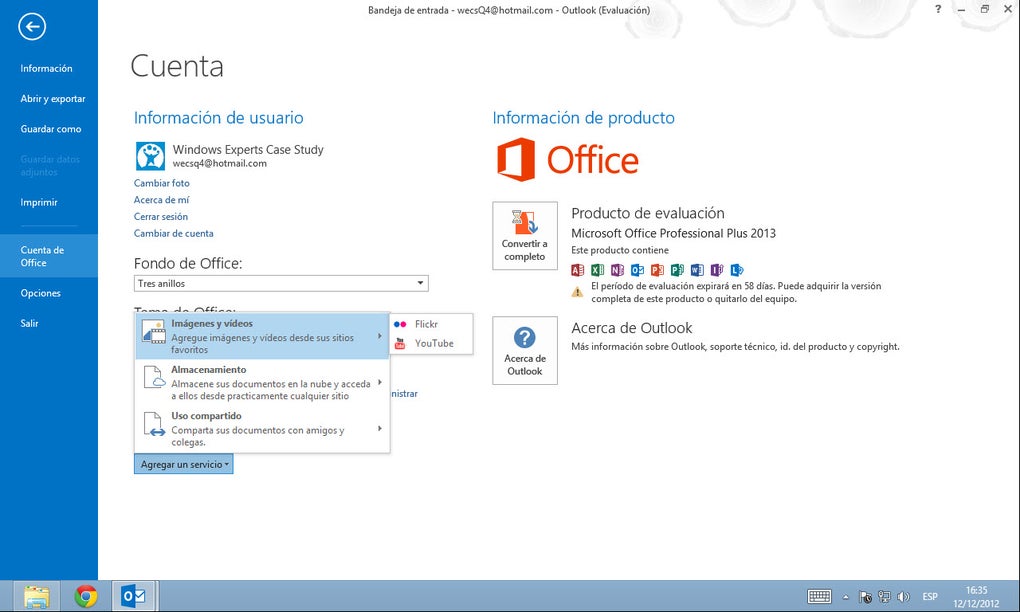Show hidden tray icons arrow
Viewport: 1020px width, 612px height.
pyautogui.click(x=846, y=596)
